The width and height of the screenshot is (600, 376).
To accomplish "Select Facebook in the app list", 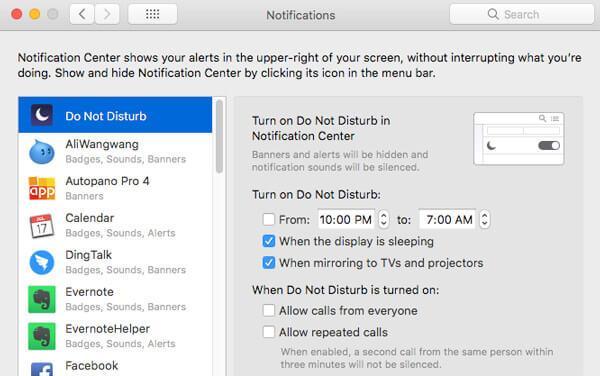I will (x=115, y=366).
